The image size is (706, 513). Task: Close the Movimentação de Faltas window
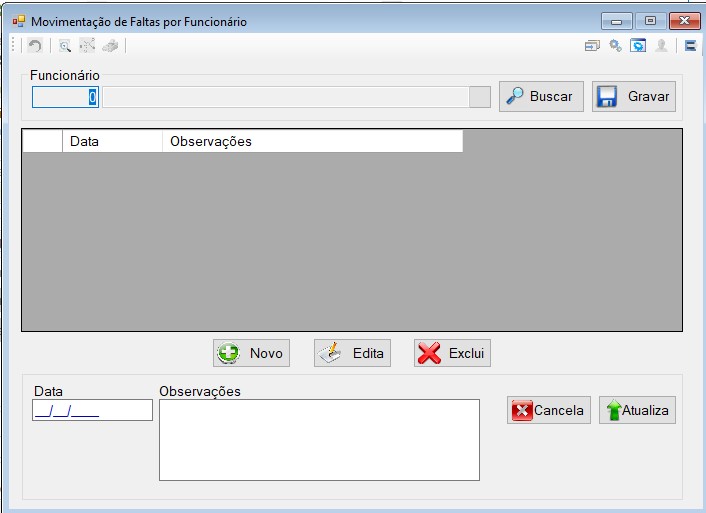(684, 21)
